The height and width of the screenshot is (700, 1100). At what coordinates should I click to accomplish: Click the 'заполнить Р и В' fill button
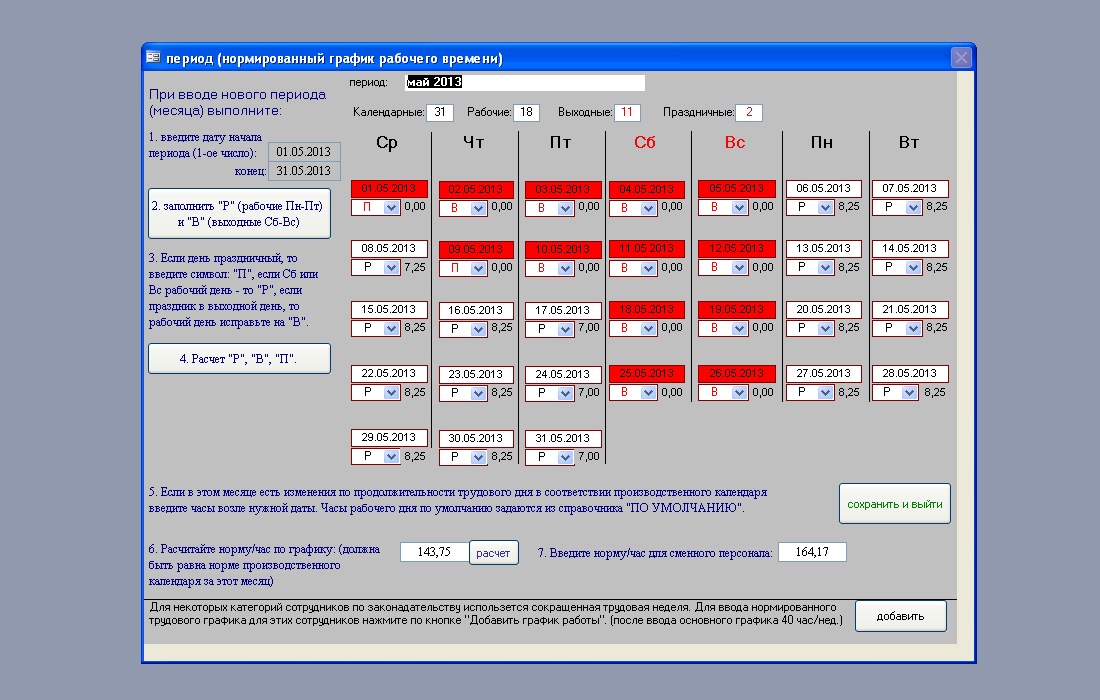(239, 214)
